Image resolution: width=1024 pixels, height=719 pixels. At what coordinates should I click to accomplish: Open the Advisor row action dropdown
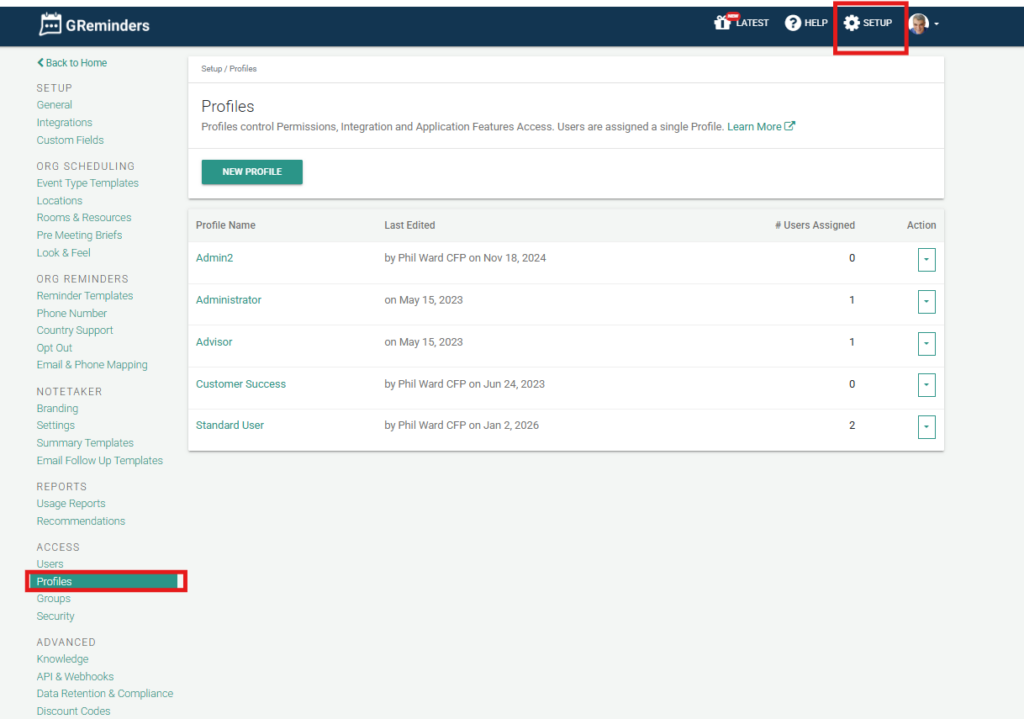pos(926,343)
